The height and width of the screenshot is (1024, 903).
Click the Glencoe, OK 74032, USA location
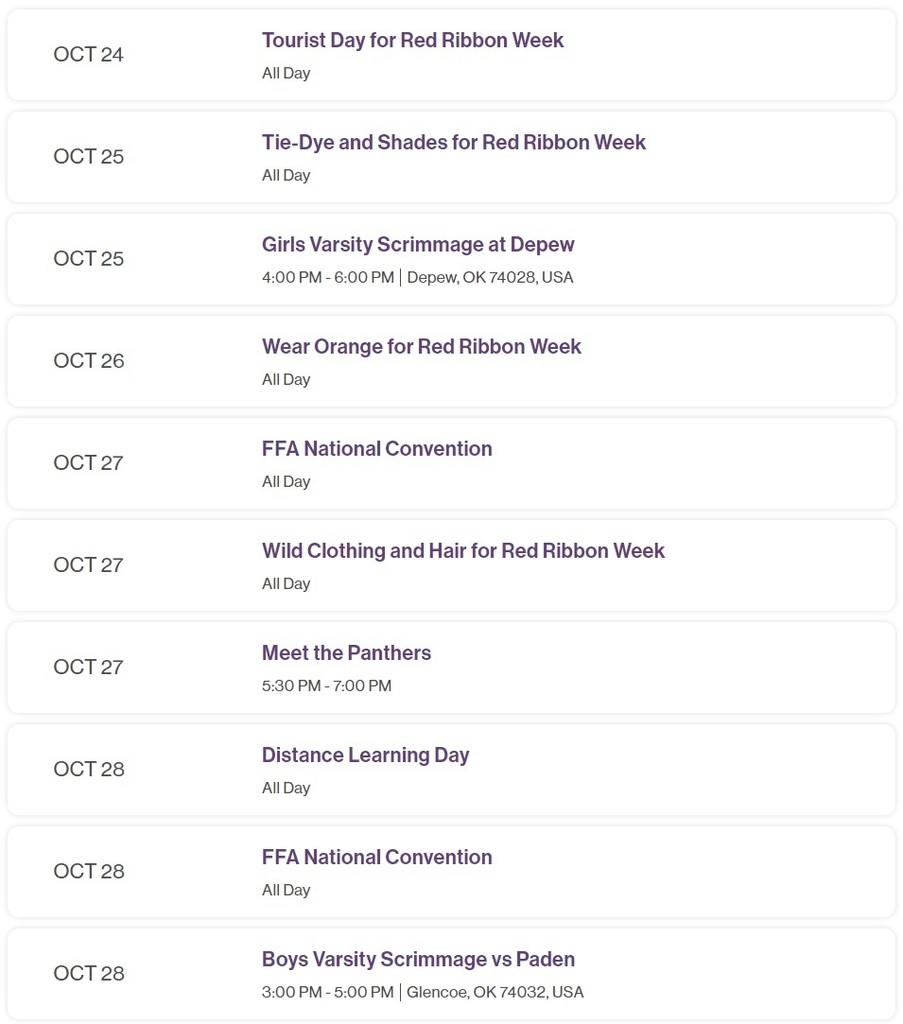click(495, 992)
